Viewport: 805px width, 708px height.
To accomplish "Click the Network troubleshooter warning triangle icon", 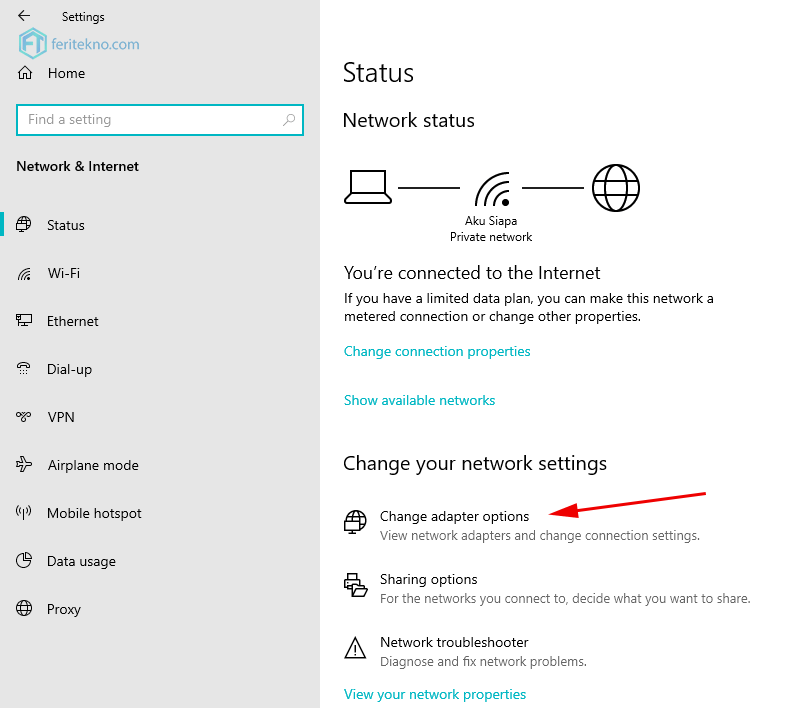I will pyautogui.click(x=355, y=648).
